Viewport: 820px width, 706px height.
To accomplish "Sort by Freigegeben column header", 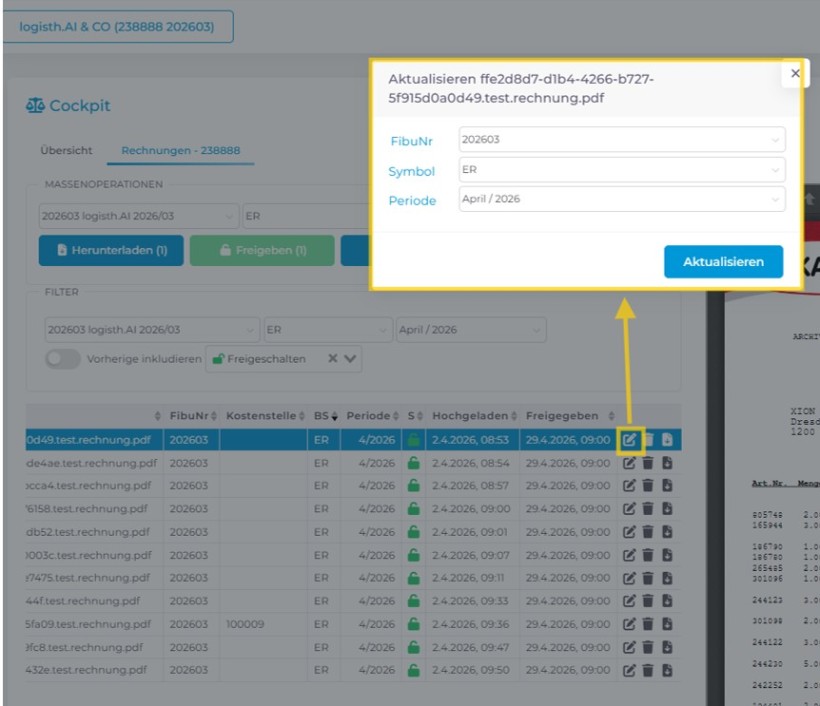I will tap(569, 416).
